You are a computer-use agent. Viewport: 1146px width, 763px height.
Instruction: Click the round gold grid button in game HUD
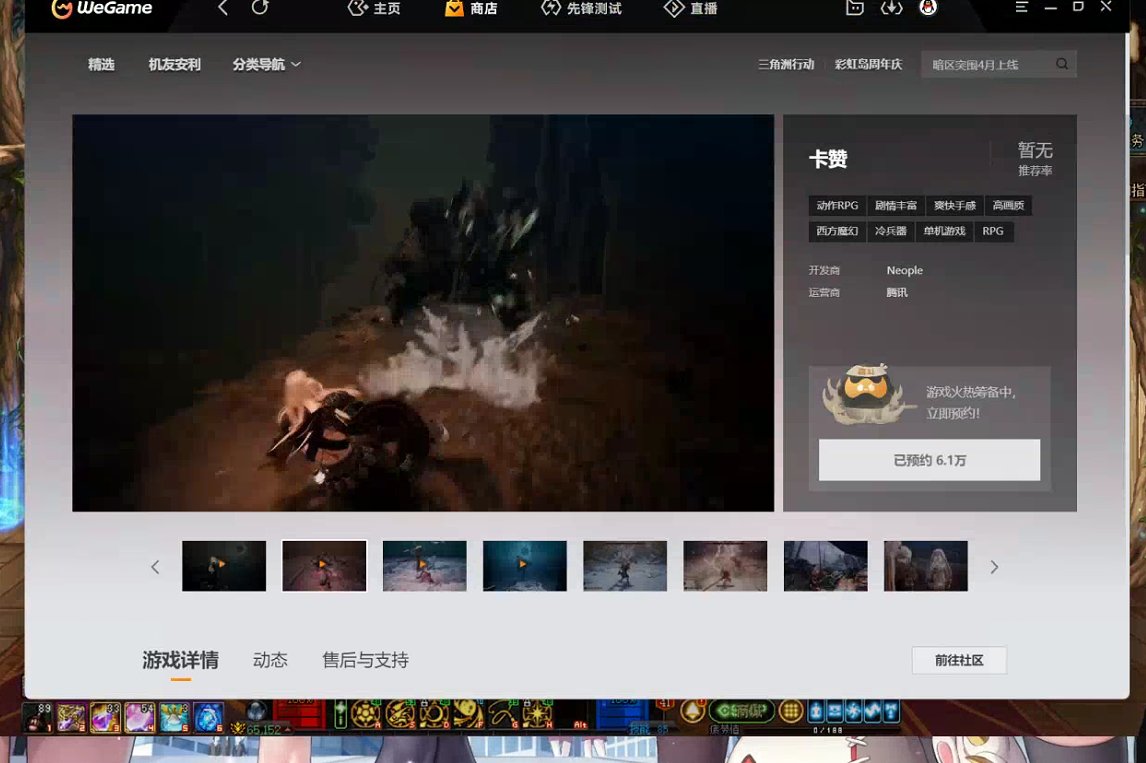(x=790, y=710)
